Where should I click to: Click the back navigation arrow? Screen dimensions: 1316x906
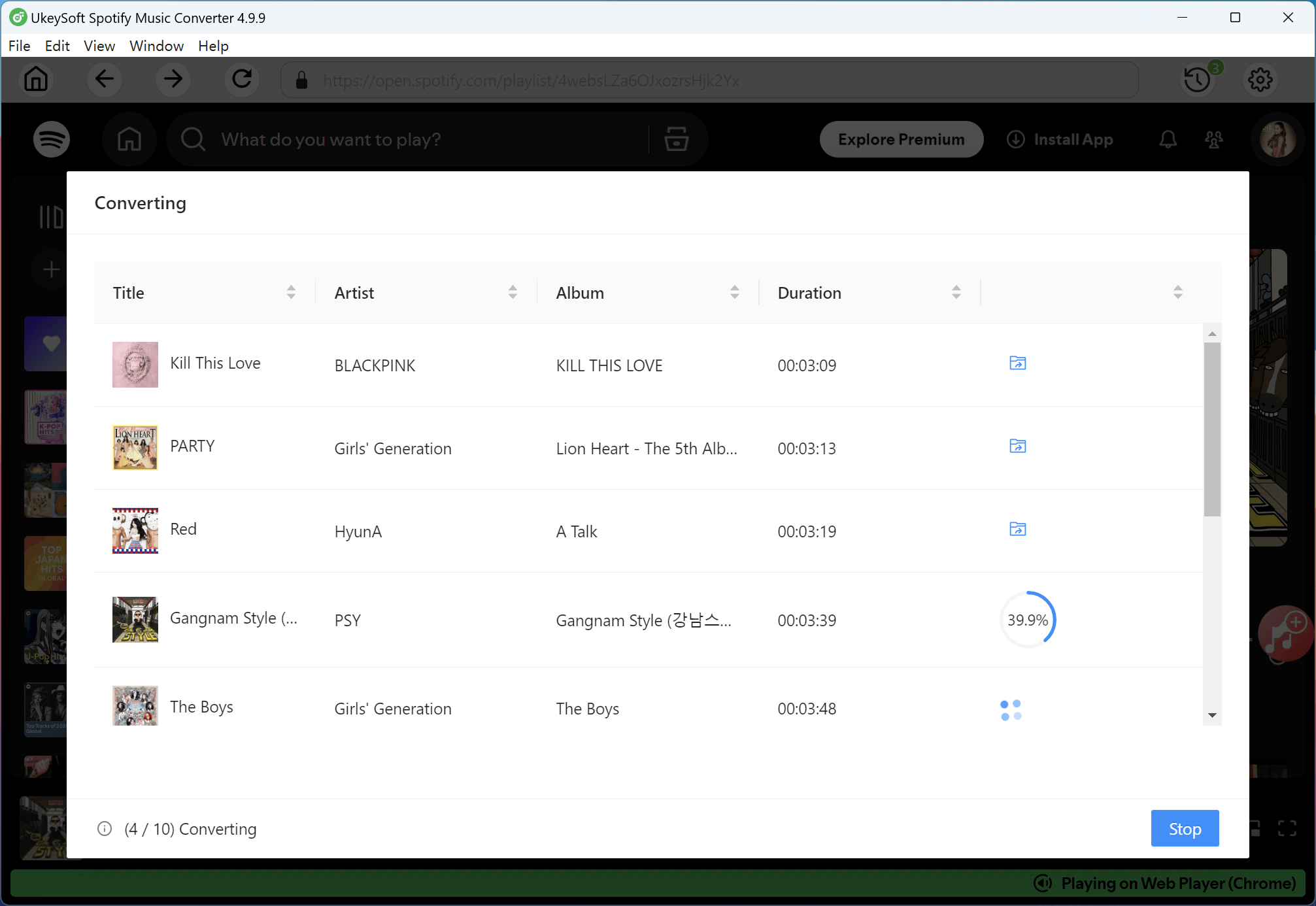pyautogui.click(x=105, y=79)
